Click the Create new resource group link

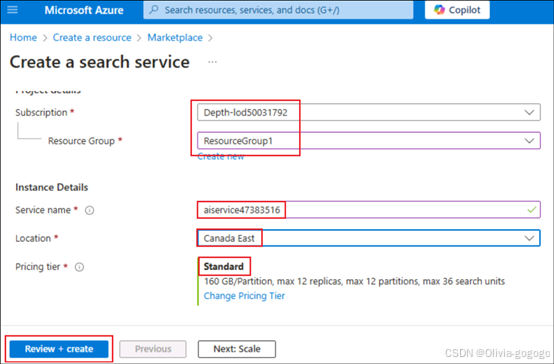click(220, 156)
